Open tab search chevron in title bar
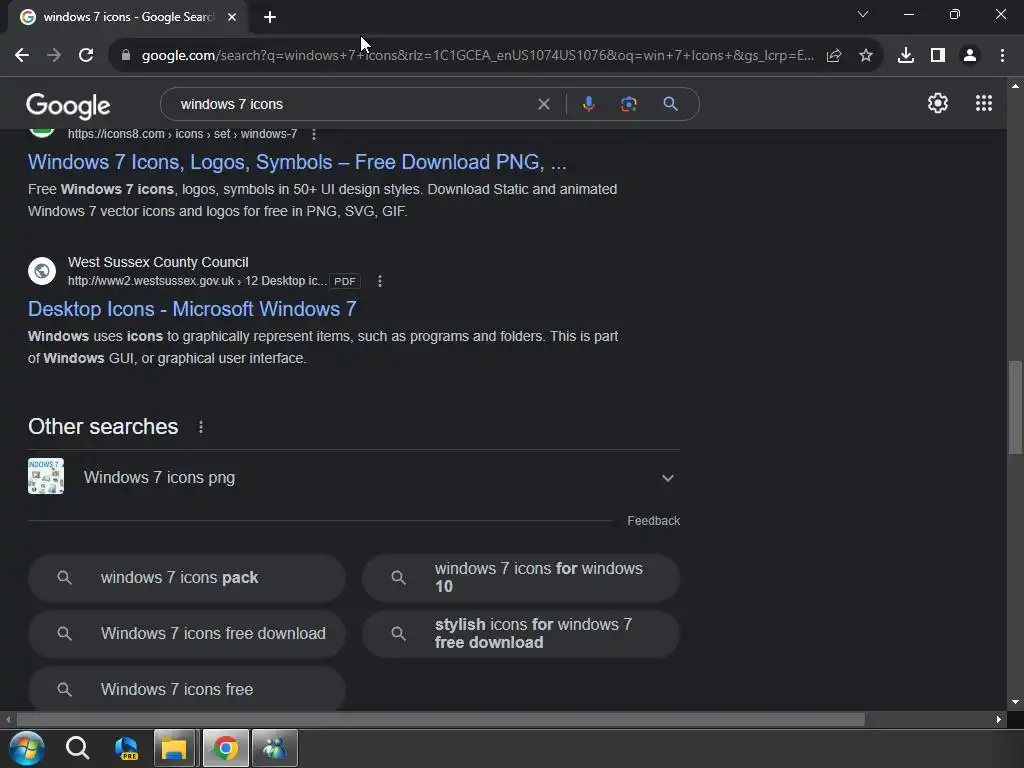1024x768 pixels. click(x=863, y=14)
